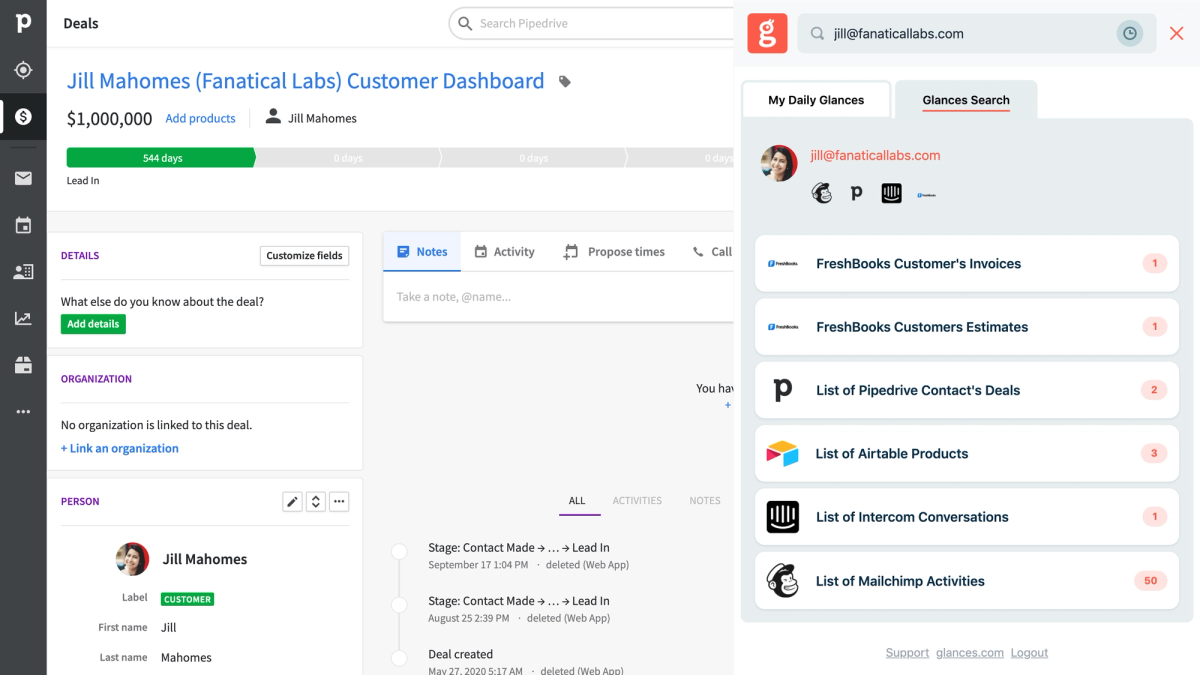Click the Intercom icon under Jill's email
The width and height of the screenshot is (1200, 675).
(x=892, y=193)
